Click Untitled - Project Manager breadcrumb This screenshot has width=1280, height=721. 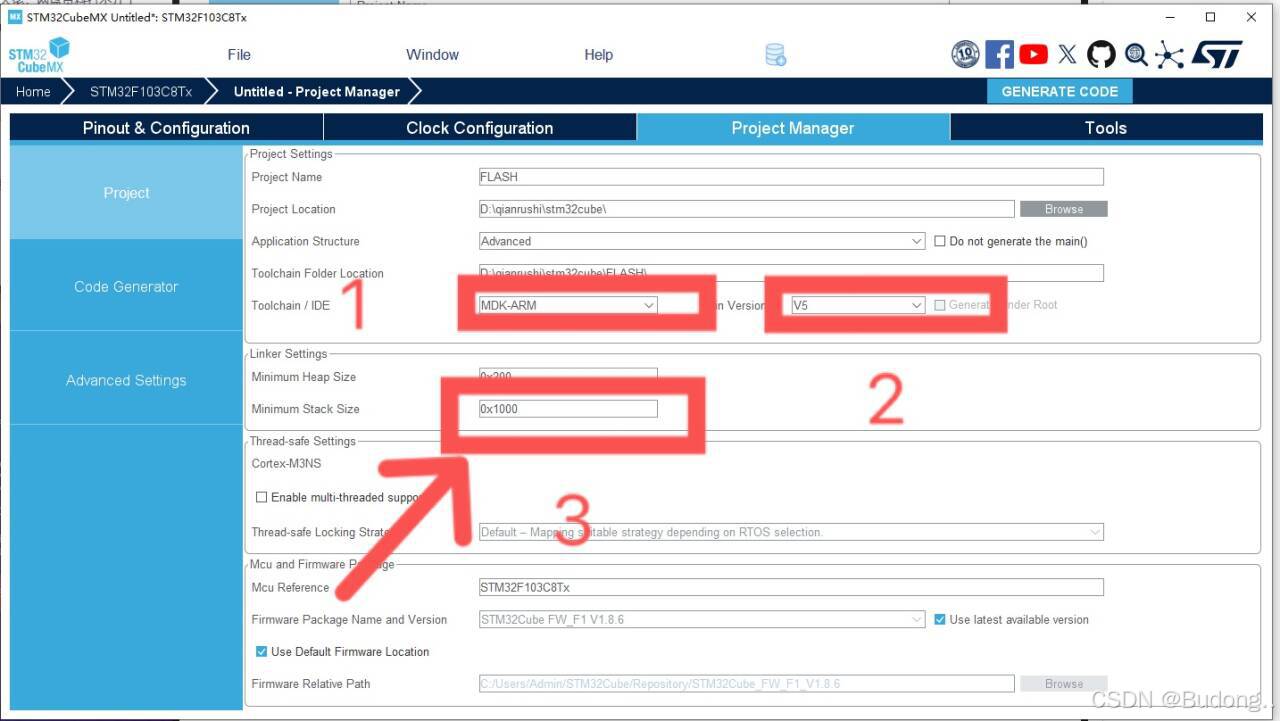(x=317, y=92)
